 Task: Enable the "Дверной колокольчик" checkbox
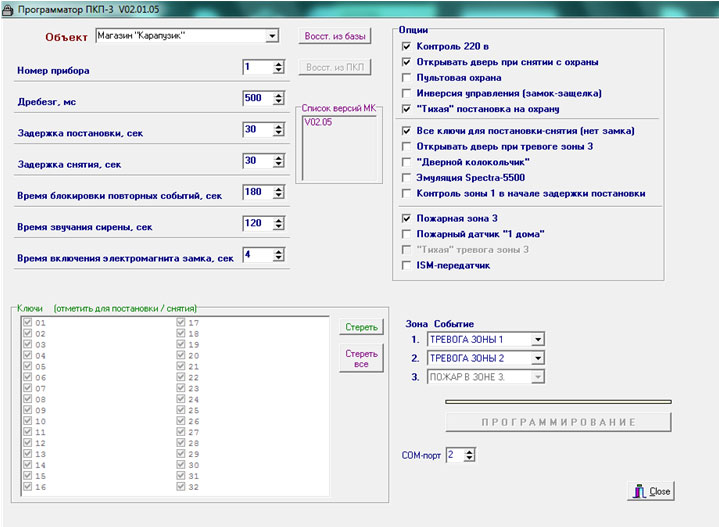(x=406, y=162)
